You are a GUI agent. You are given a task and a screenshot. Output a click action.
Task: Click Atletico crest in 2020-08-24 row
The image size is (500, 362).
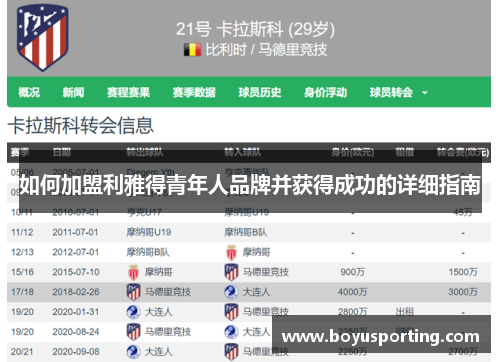pyautogui.click(x=133, y=332)
